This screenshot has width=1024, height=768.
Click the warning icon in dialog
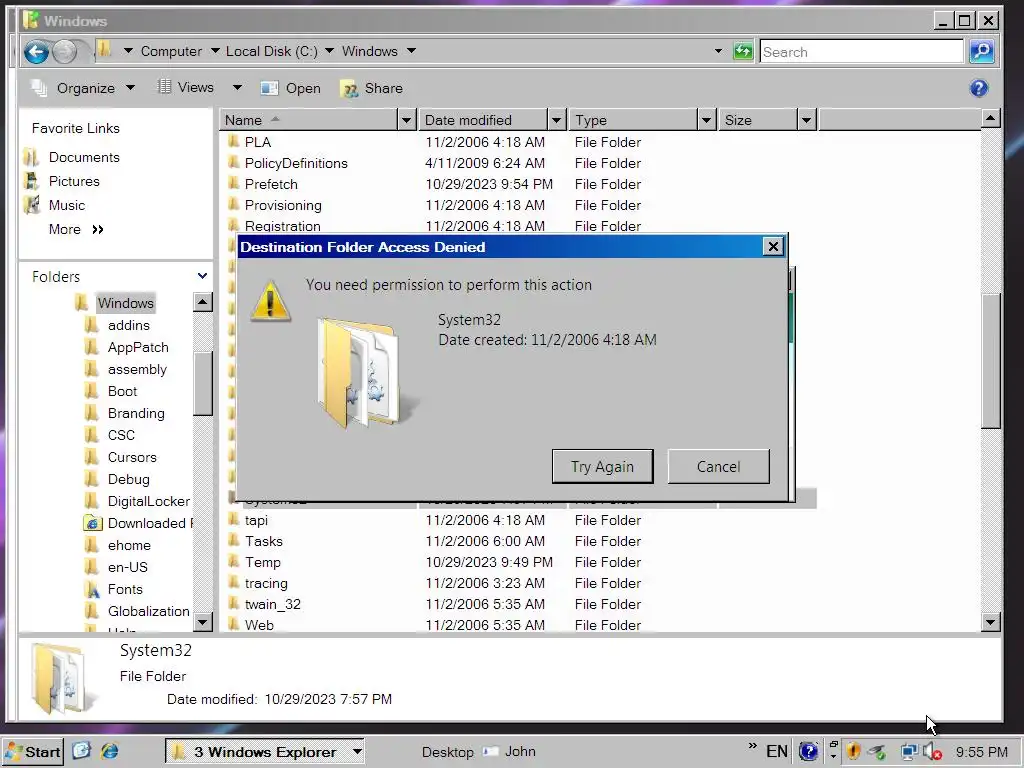(270, 301)
